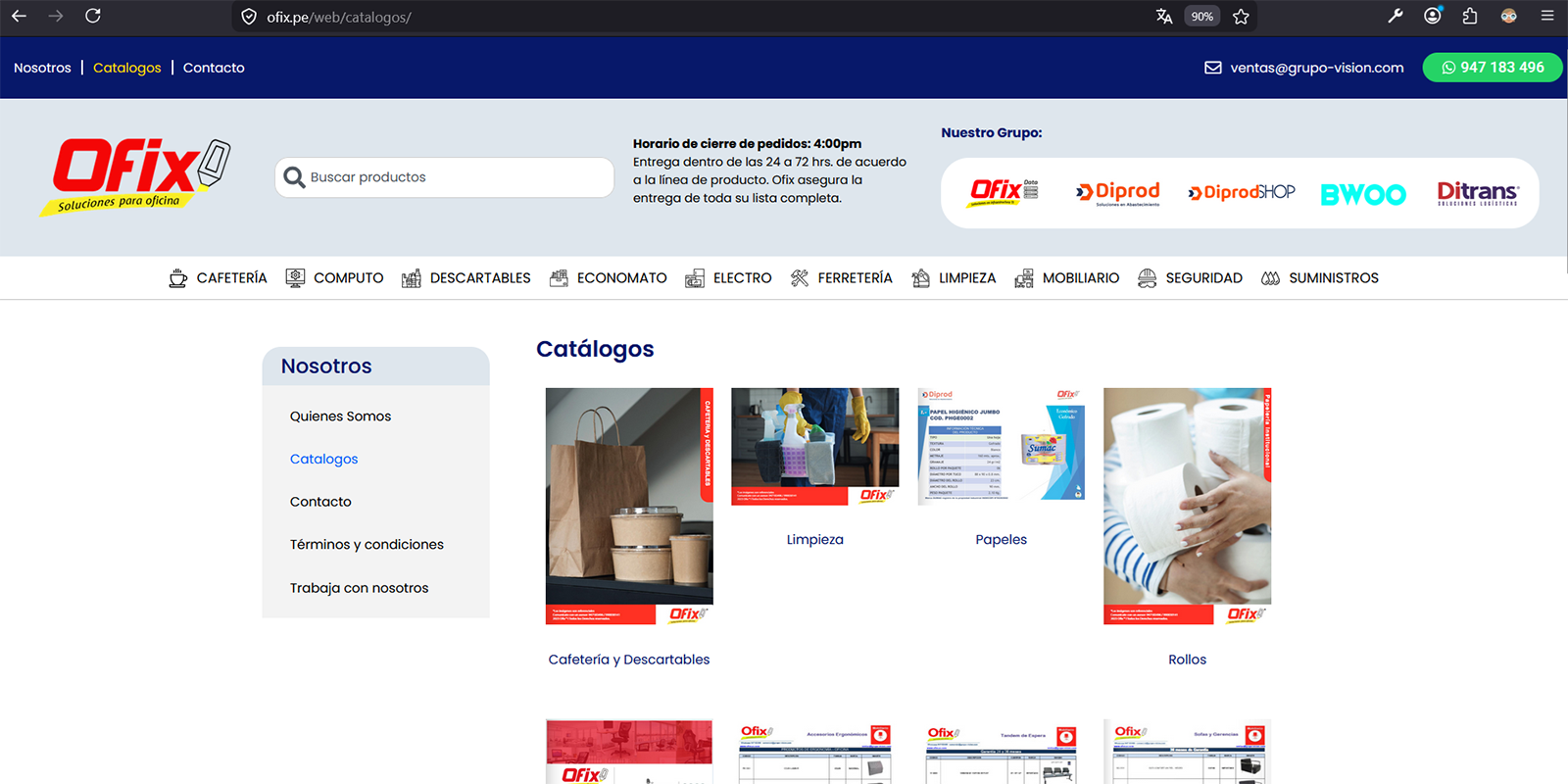Click the Economato category icon
Viewport: 1568px width, 784px height.
559,278
